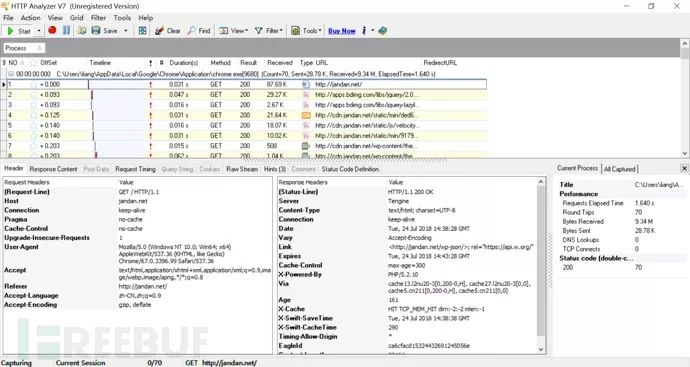This screenshot has height=367, width=690.
Task: Toggle star on request row 6
Action: point(33,136)
